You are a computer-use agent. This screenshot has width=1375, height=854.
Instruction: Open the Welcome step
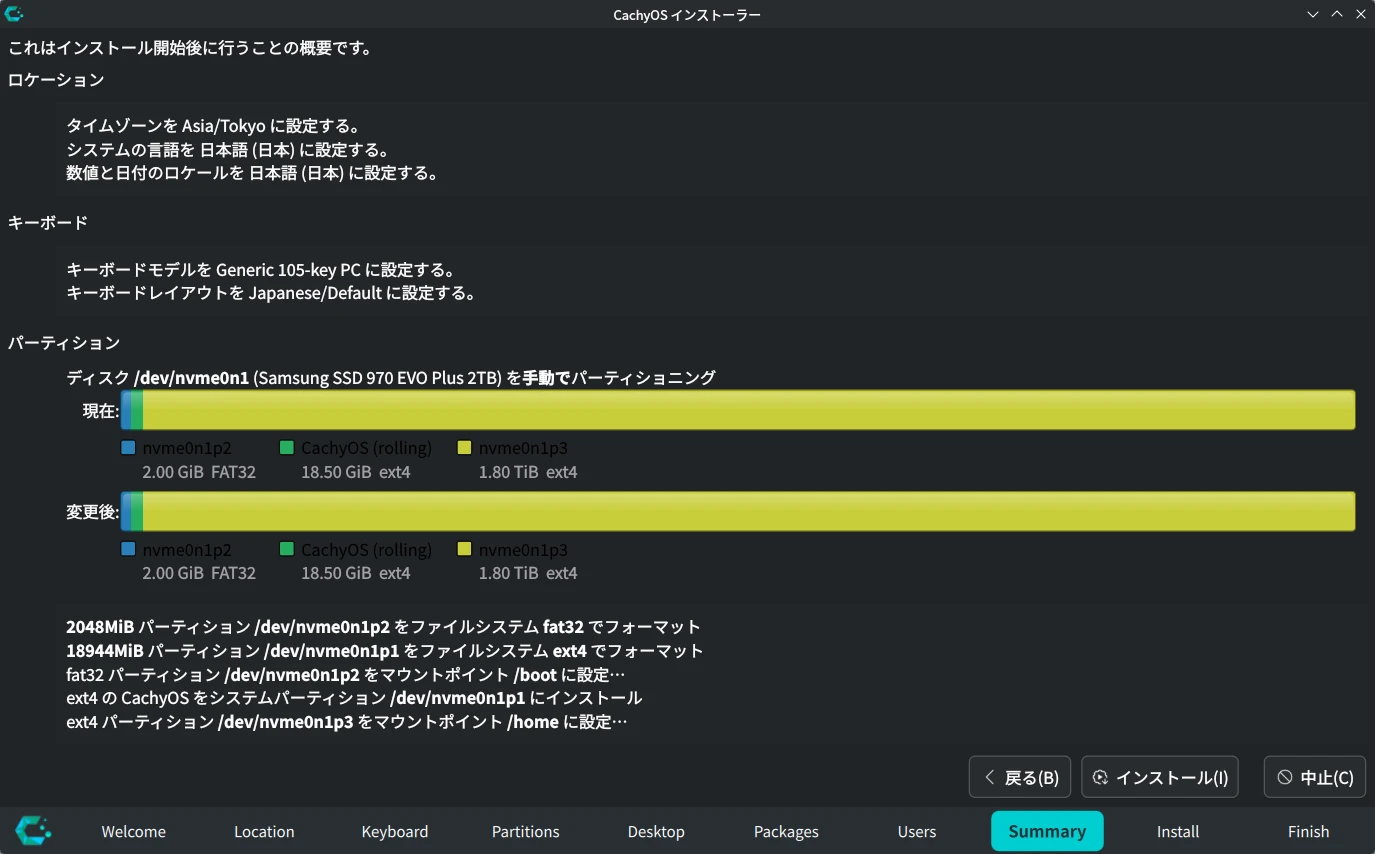134,831
